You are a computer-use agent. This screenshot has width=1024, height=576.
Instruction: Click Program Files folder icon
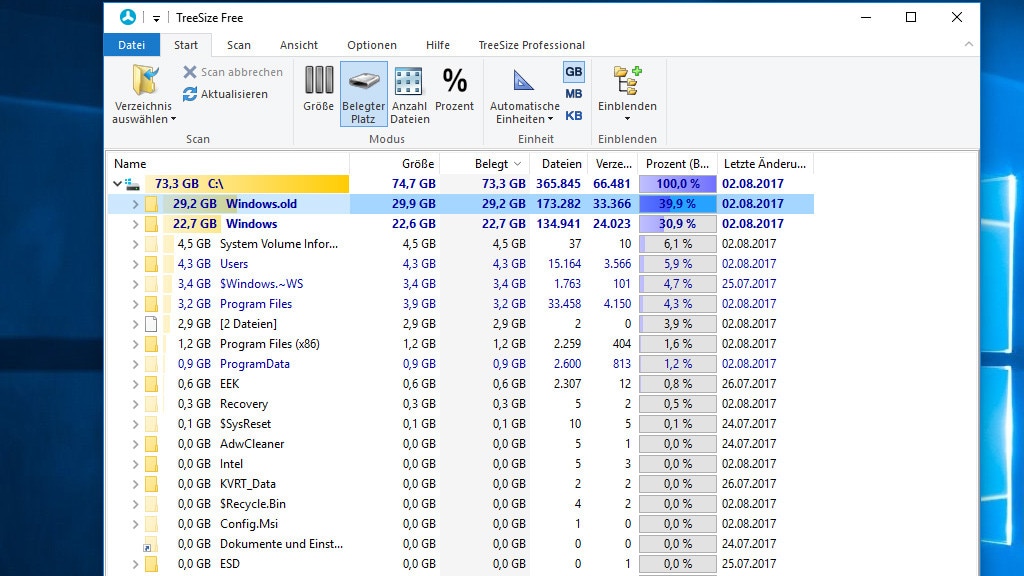[x=151, y=304]
